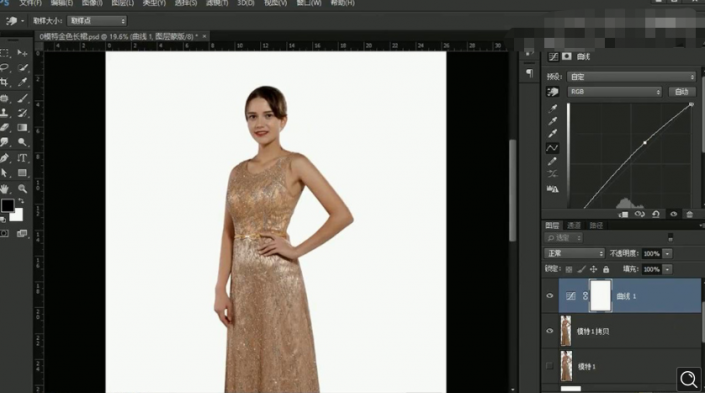
Task: Click the 自动 auto button
Action: point(682,92)
